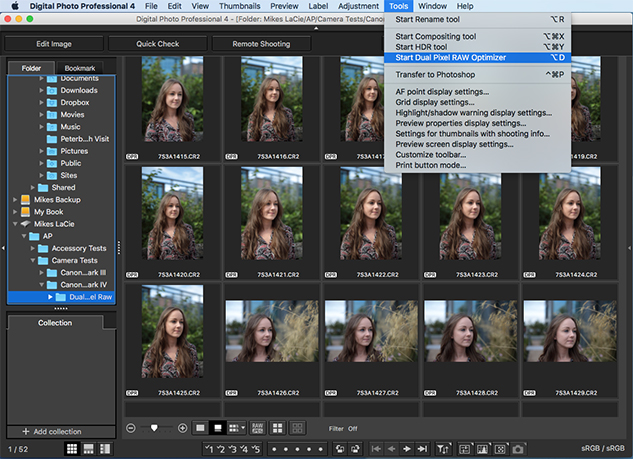Screen dimensions: 633x459
Task: Click the Quick Check button
Action: coord(157,44)
